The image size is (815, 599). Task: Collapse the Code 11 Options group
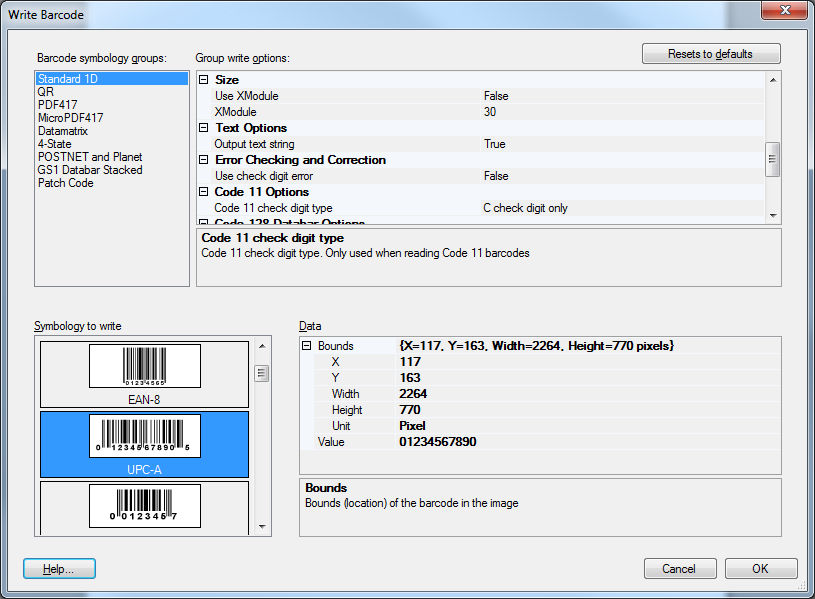click(x=204, y=192)
